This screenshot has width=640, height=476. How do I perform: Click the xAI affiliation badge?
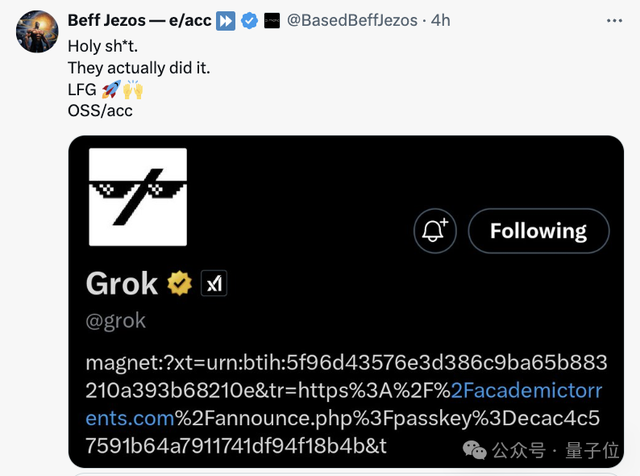(x=214, y=284)
